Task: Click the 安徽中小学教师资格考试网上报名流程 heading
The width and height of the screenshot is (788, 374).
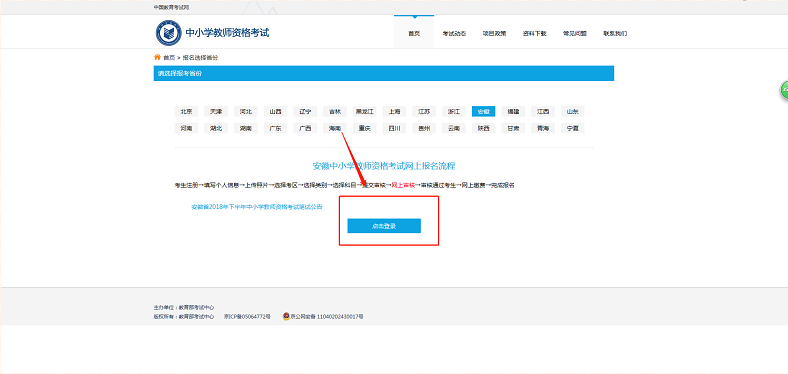Action: 384,166
